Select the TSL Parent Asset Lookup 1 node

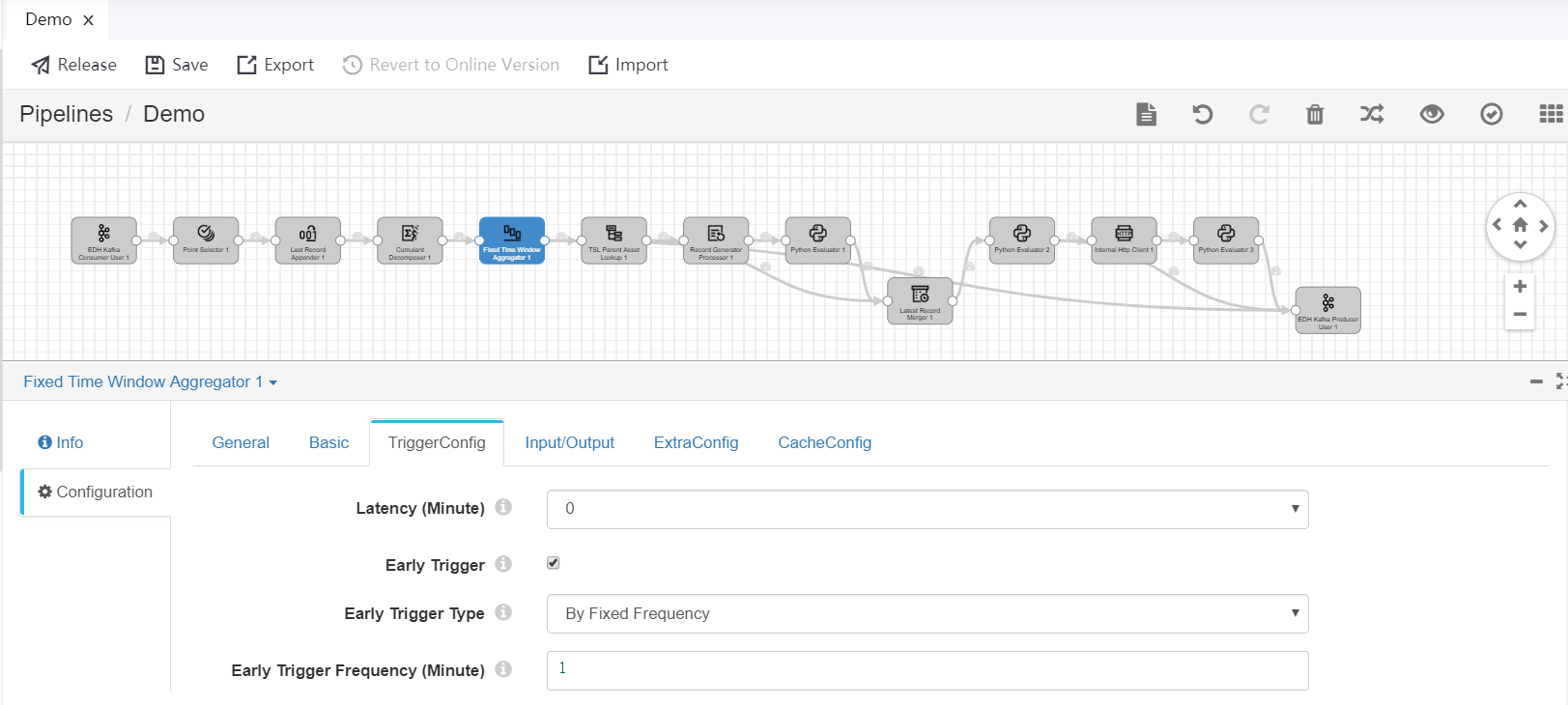pyautogui.click(x=613, y=240)
